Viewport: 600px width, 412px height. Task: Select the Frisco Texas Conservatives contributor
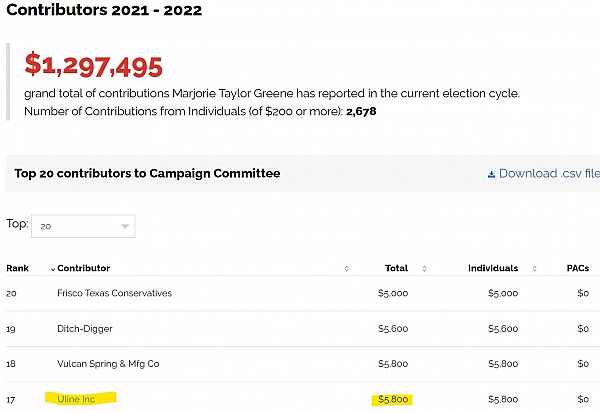pos(114,293)
